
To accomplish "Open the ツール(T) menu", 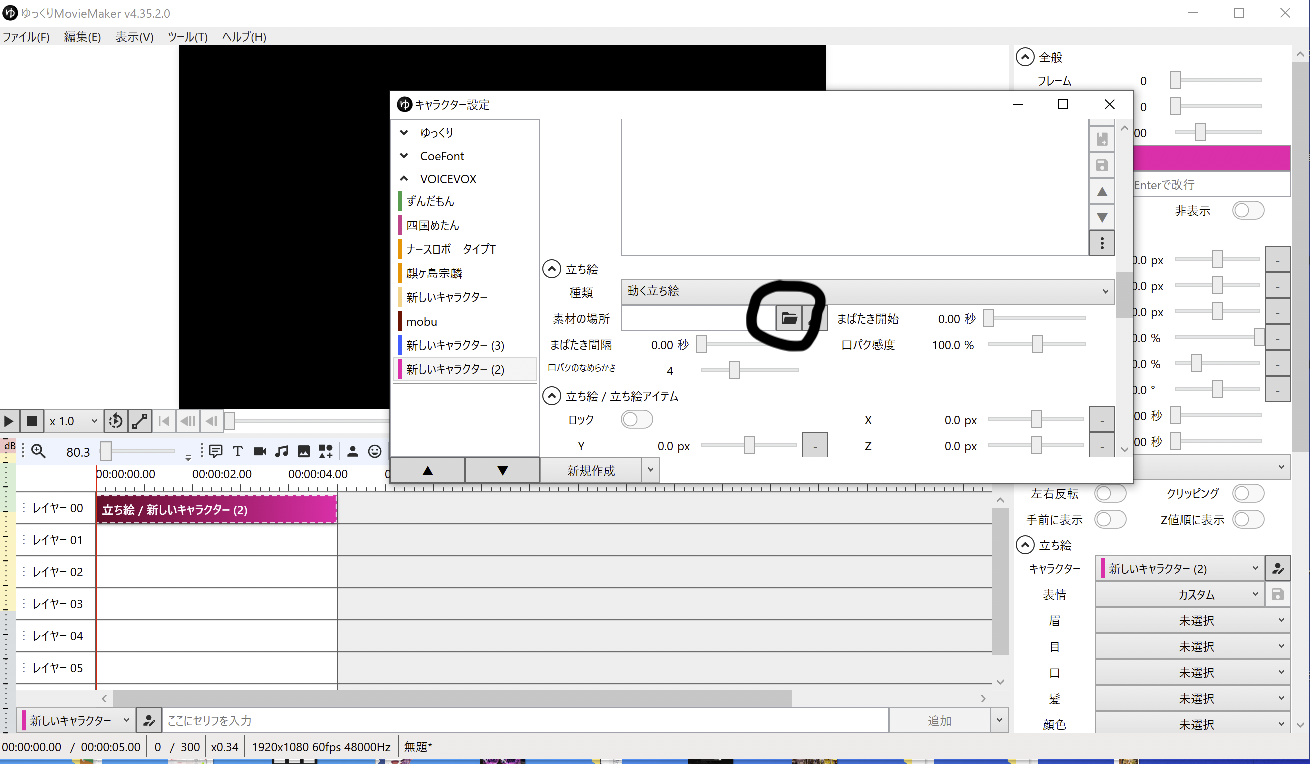I will (x=187, y=37).
